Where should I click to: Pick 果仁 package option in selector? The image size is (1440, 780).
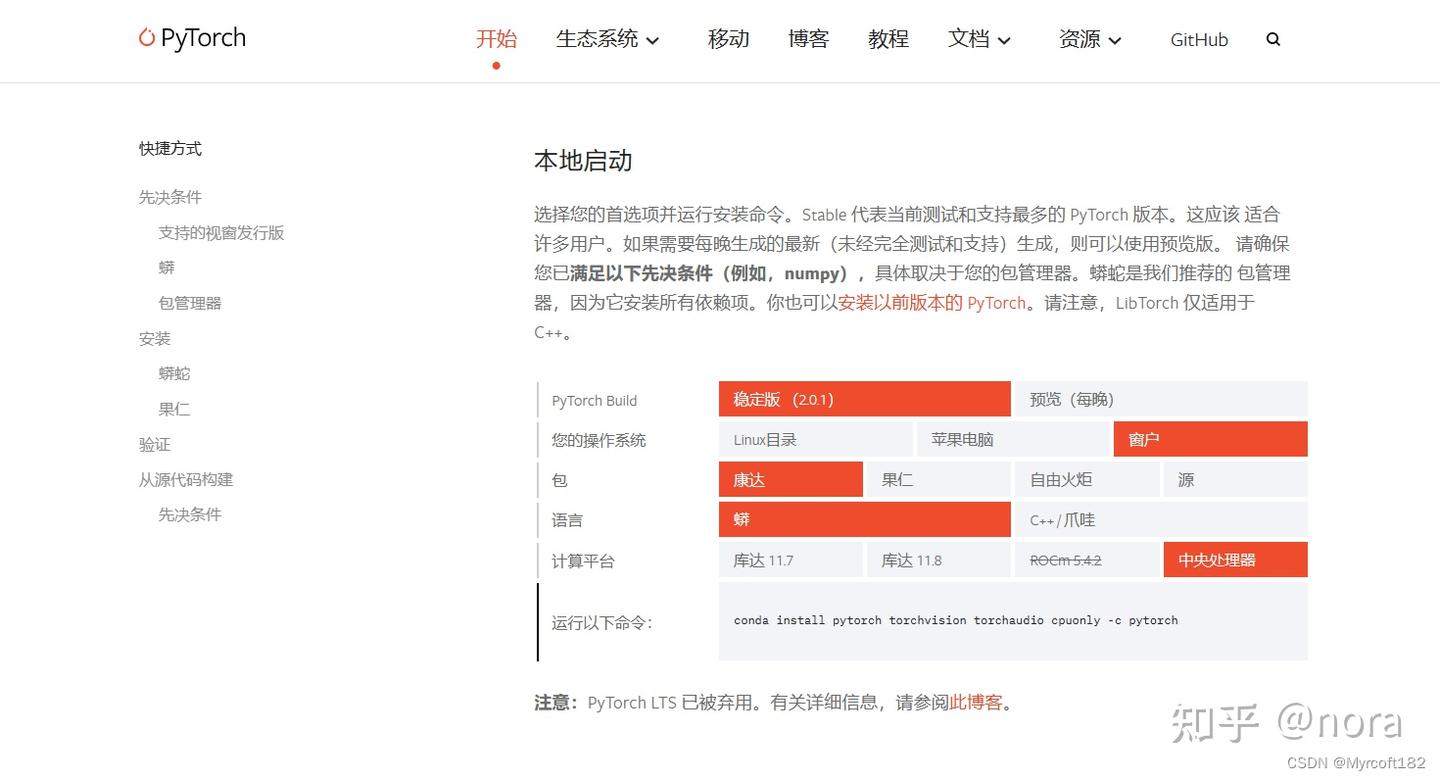(937, 480)
